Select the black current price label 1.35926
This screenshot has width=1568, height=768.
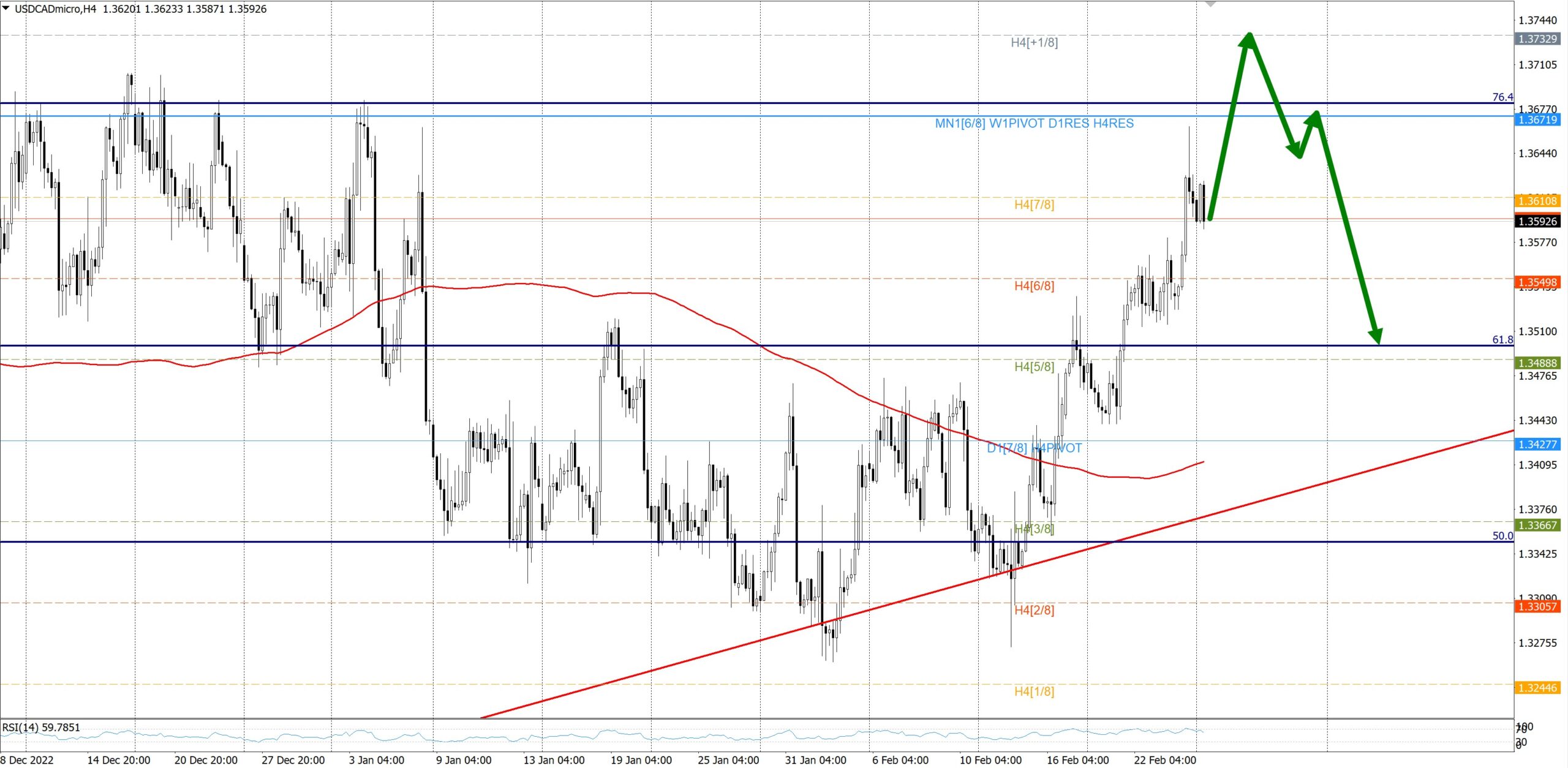point(1537,222)
